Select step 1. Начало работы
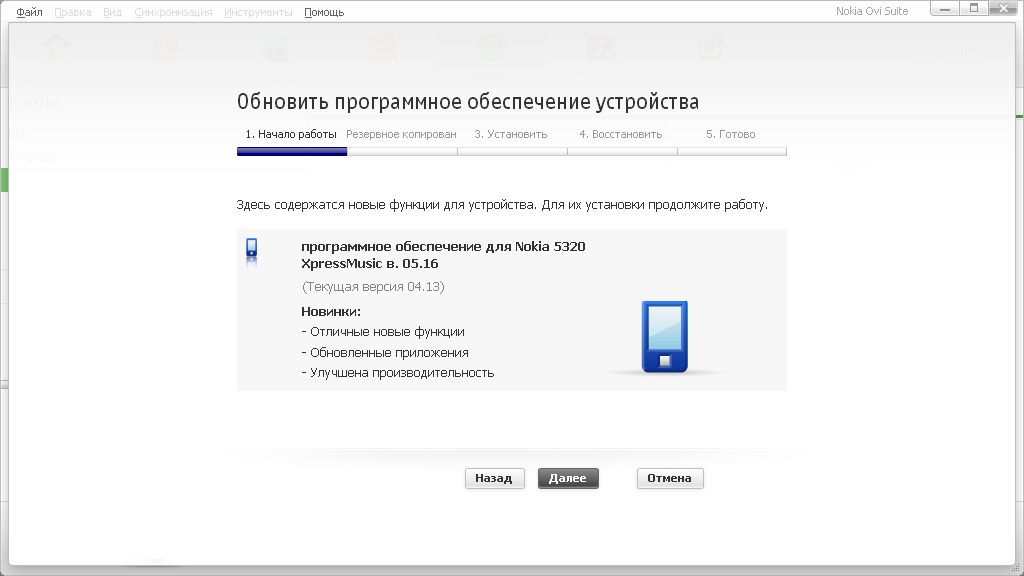The width and height of the screenshot is (1024, 576). tap(291, 135)
